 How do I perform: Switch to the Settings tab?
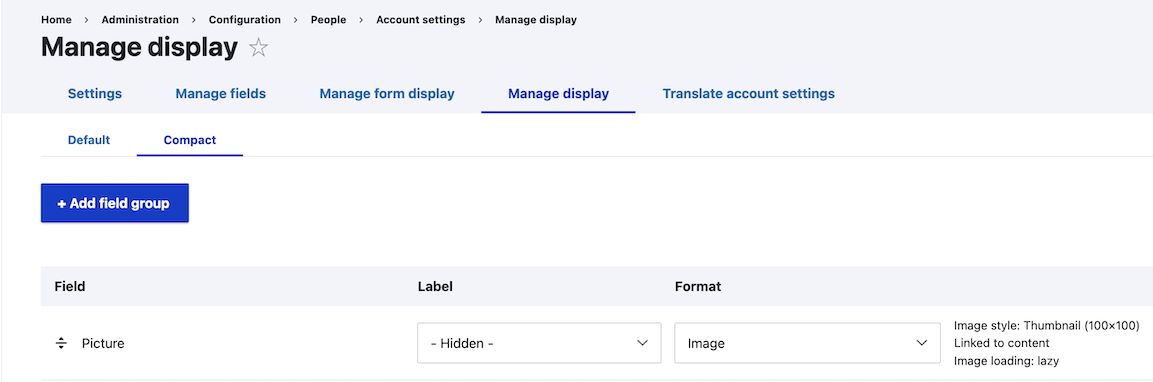pyautogui.click(x=95, y=94)
